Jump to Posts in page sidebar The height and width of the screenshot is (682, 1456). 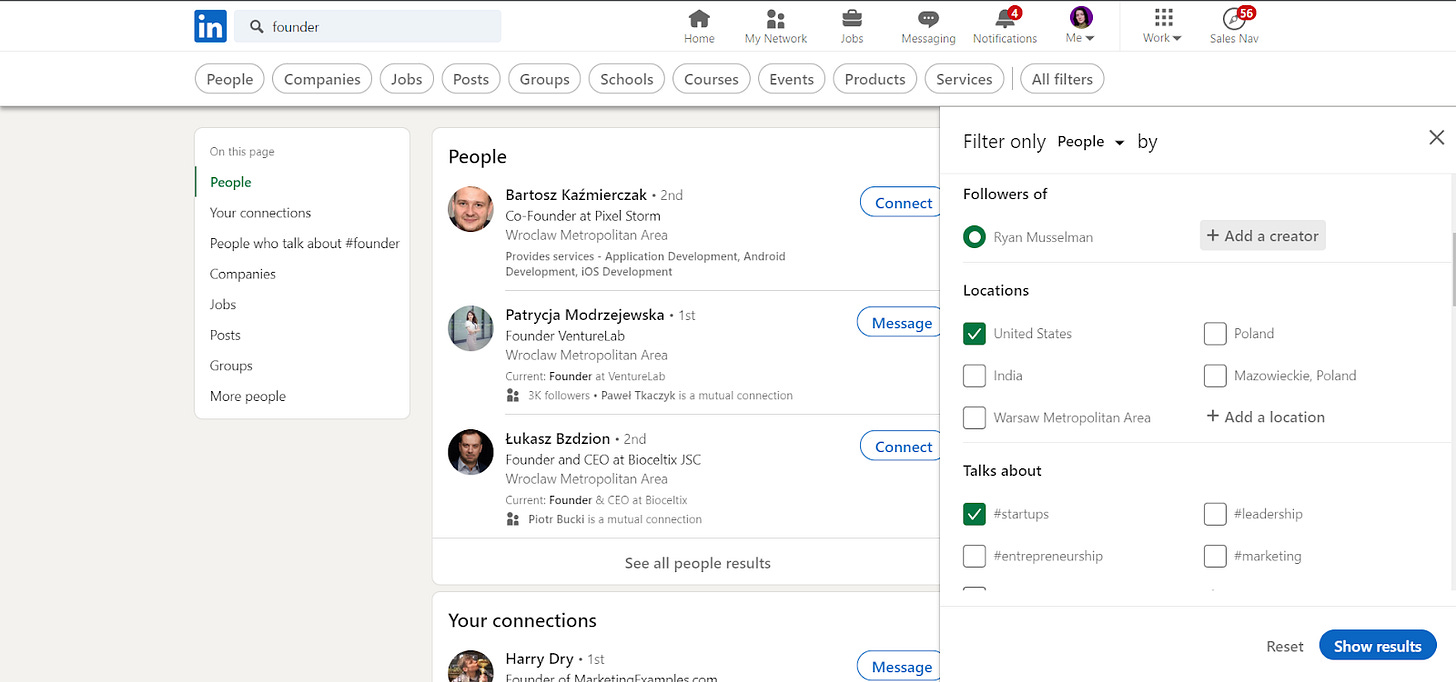(225, 335)
